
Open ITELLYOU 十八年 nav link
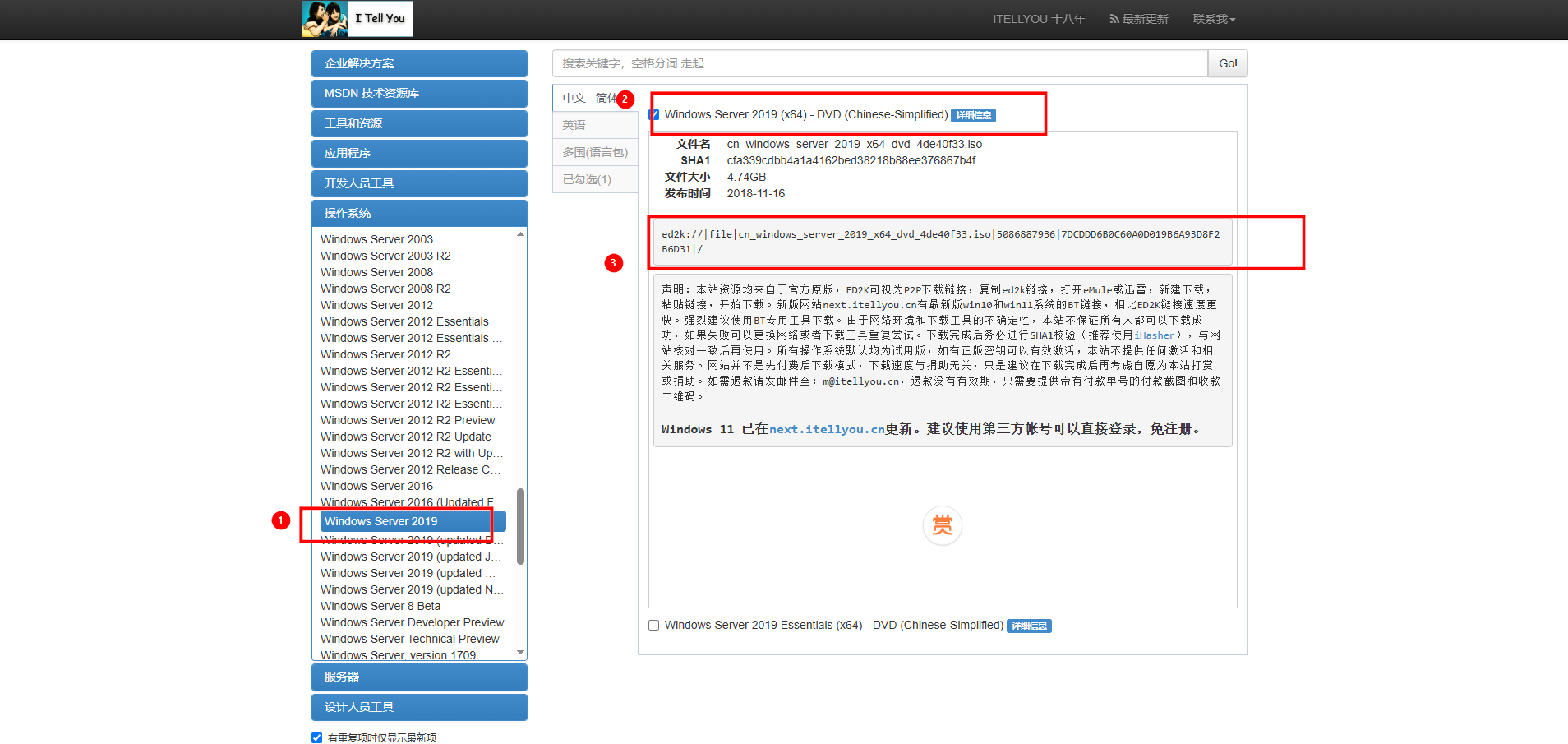[1039, 19]
